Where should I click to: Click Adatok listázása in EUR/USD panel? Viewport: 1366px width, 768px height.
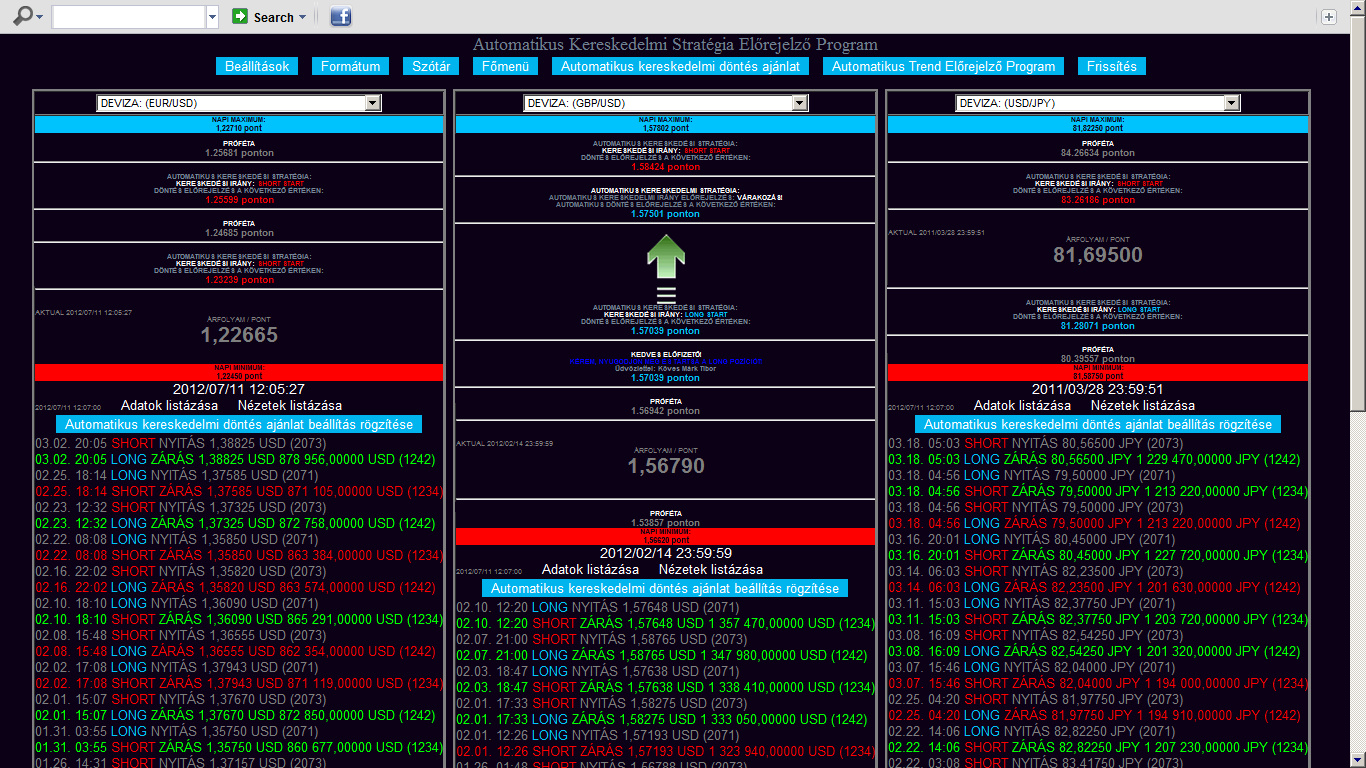pos(169,405)
